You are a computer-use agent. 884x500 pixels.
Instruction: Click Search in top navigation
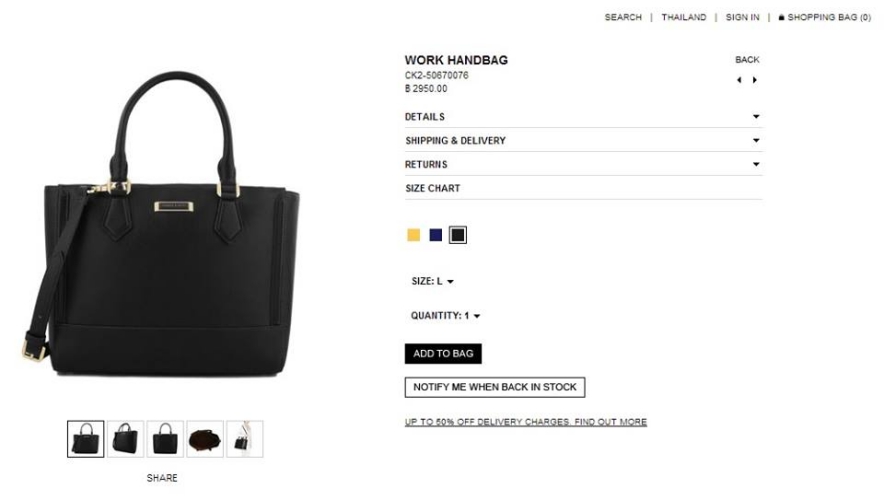point(623,17)
